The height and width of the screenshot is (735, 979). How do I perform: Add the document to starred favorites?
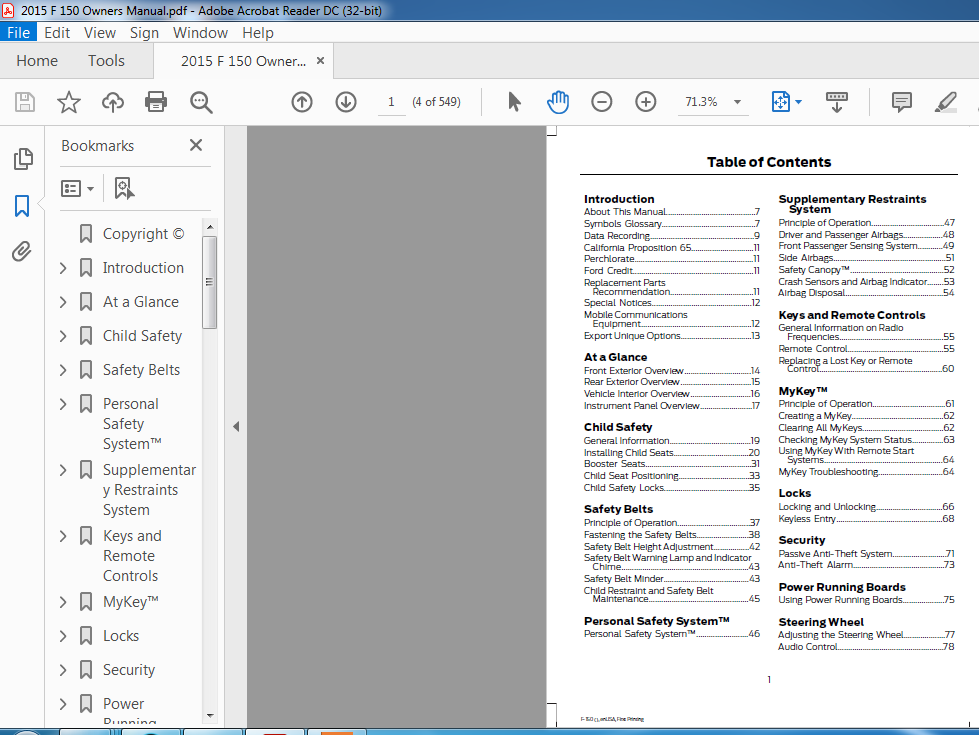point(69,102)
